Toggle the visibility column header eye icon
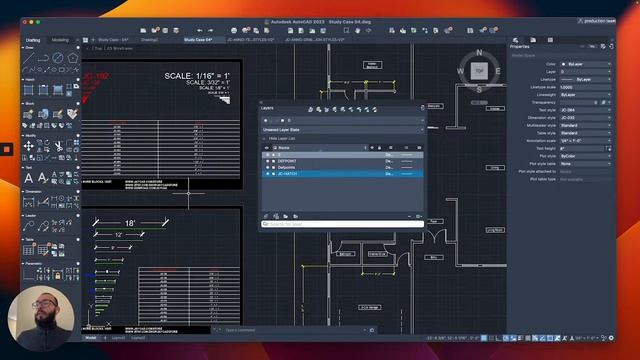The height and width of the screenshot is (360, 640). pyautogui.click(x=267, y=148)
